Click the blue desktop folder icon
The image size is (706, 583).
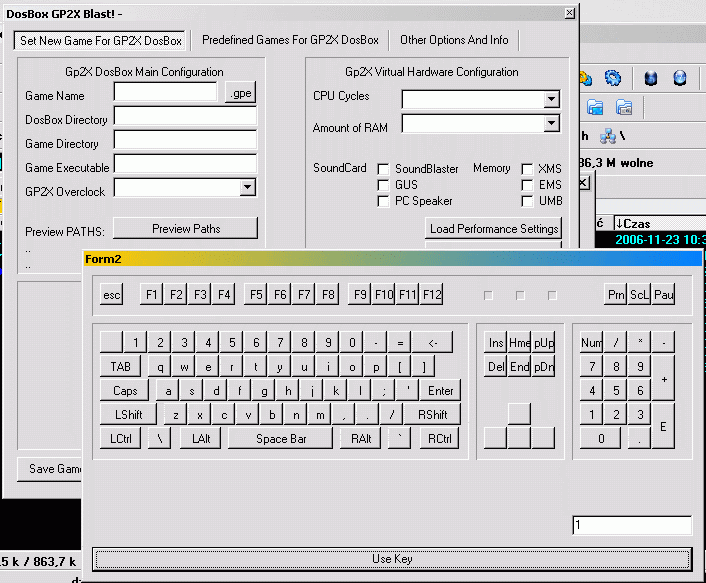(595, 107)
